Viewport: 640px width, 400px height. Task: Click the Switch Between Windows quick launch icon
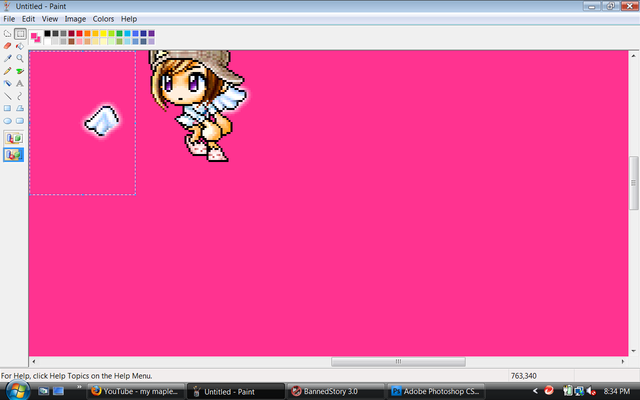[x=58, y=391]
